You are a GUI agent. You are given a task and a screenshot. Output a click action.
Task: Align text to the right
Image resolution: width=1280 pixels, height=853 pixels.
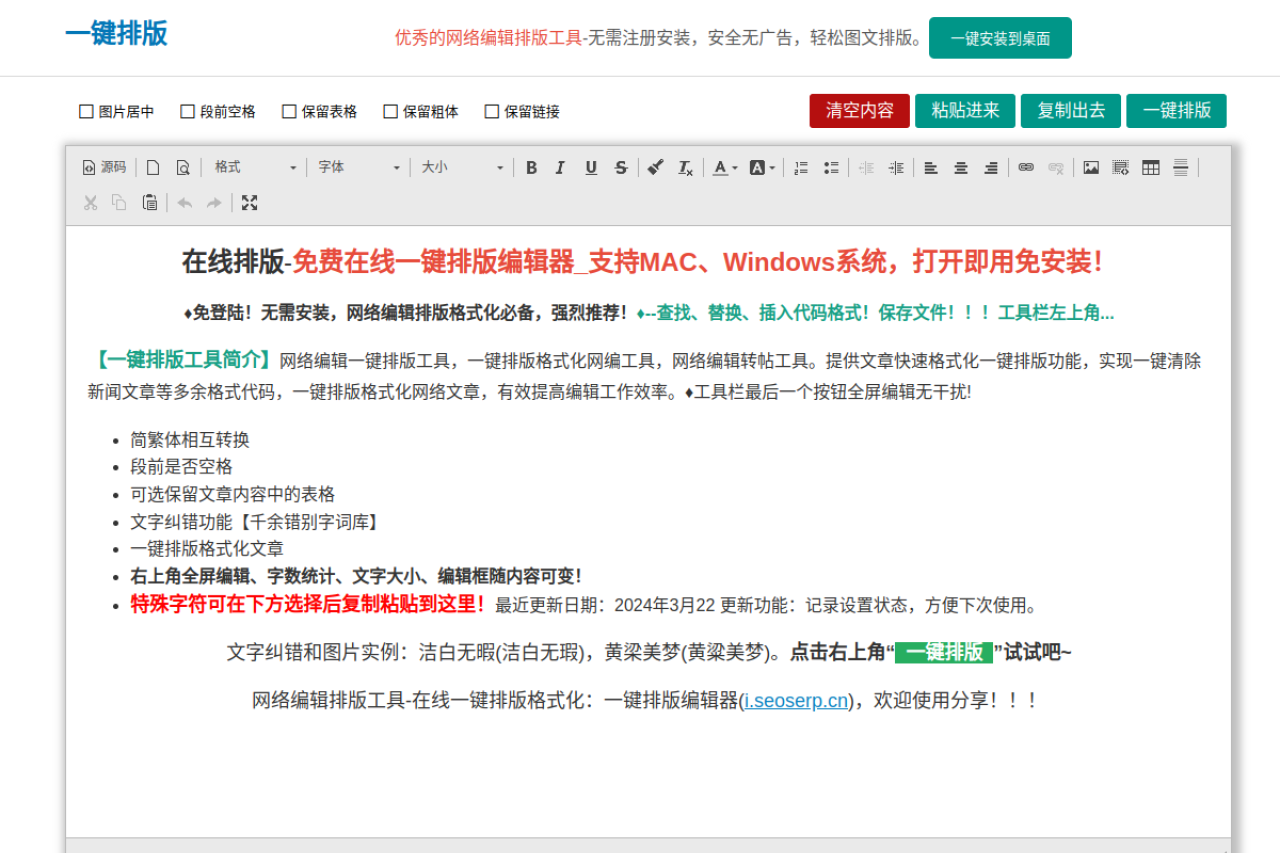991,167
